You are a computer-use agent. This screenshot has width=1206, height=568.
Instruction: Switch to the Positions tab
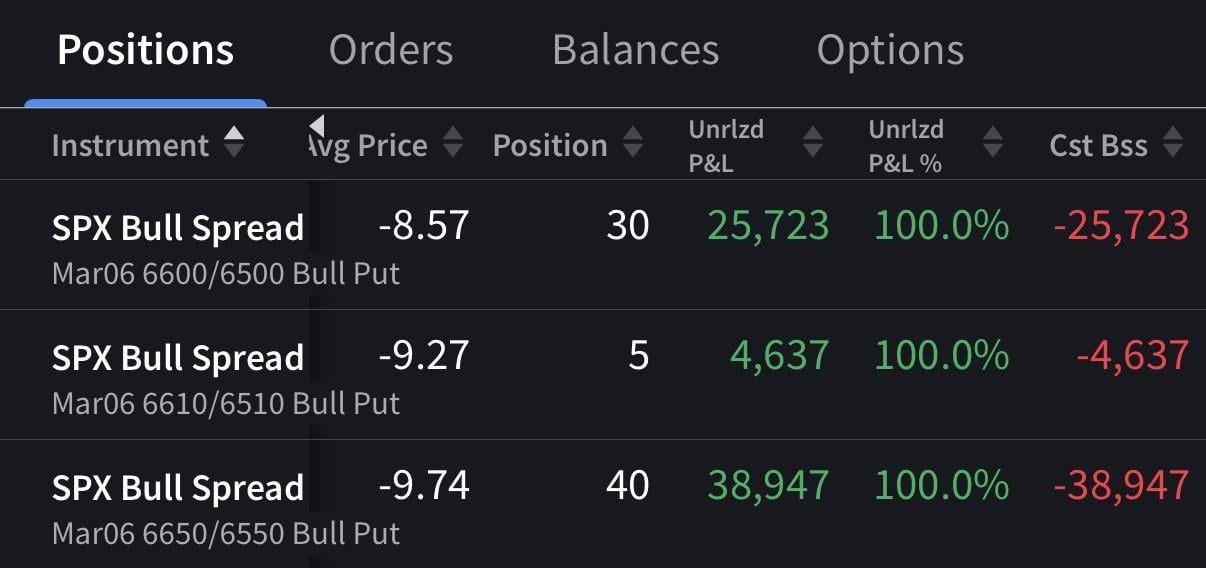[x=145, y=50]
